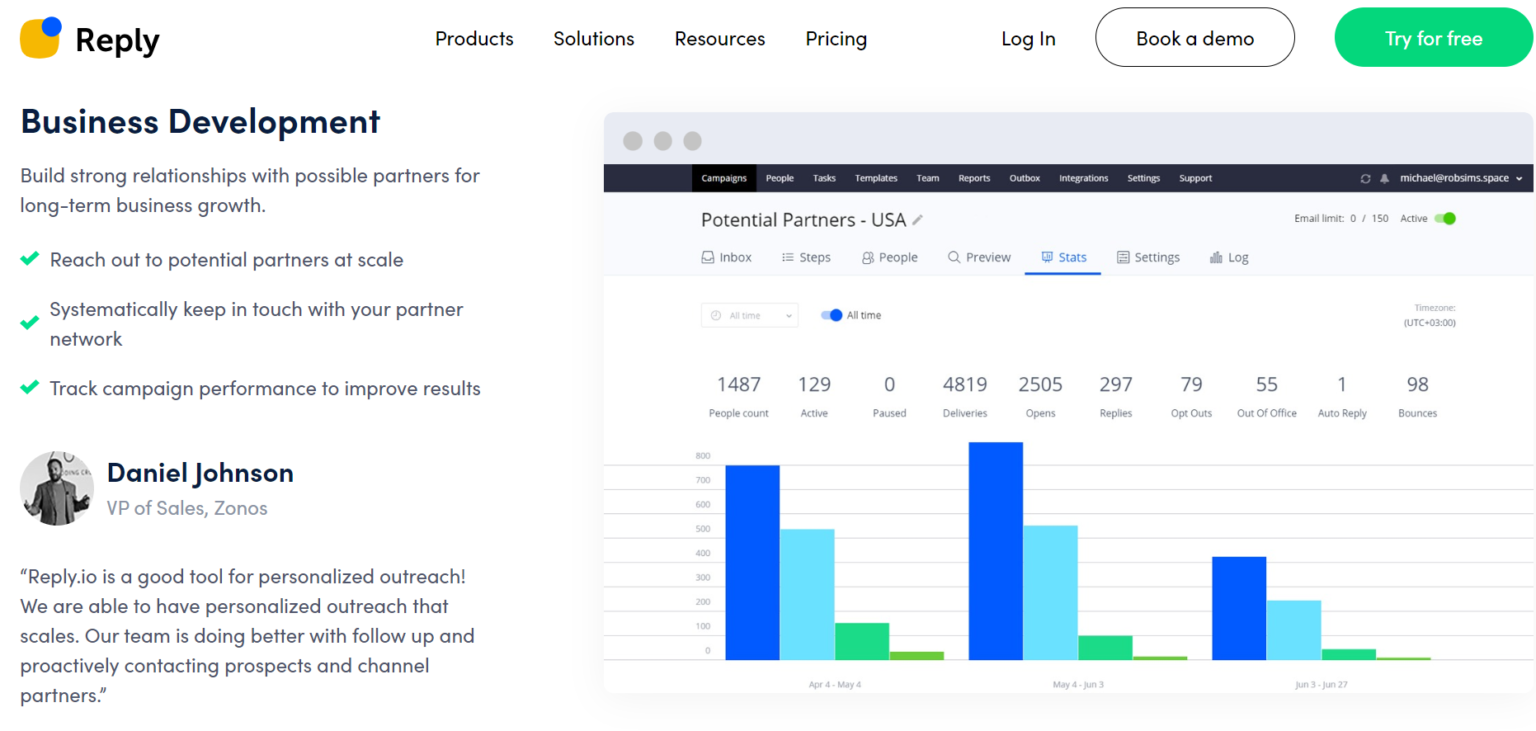
Task: Click the 79 Opt Outs stat
Action: click(1191, 396)
